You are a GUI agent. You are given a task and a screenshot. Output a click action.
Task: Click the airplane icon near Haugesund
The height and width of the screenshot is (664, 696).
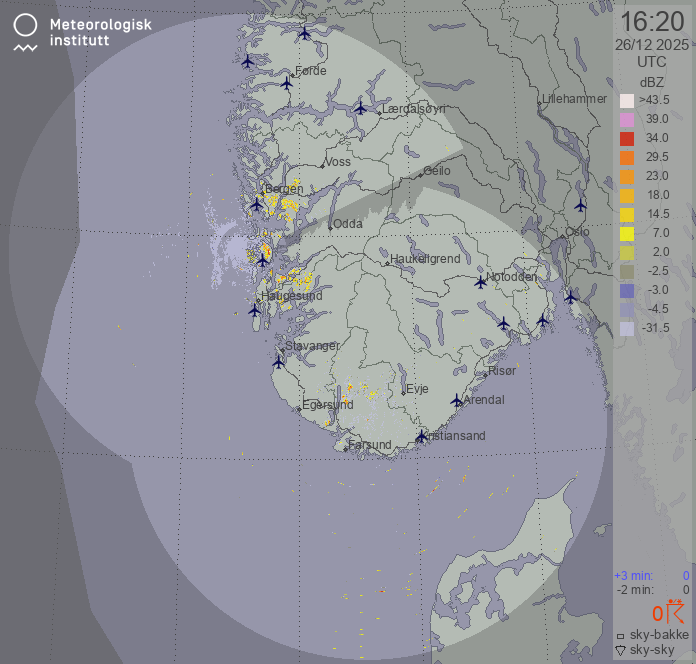[x=254, y=310]
